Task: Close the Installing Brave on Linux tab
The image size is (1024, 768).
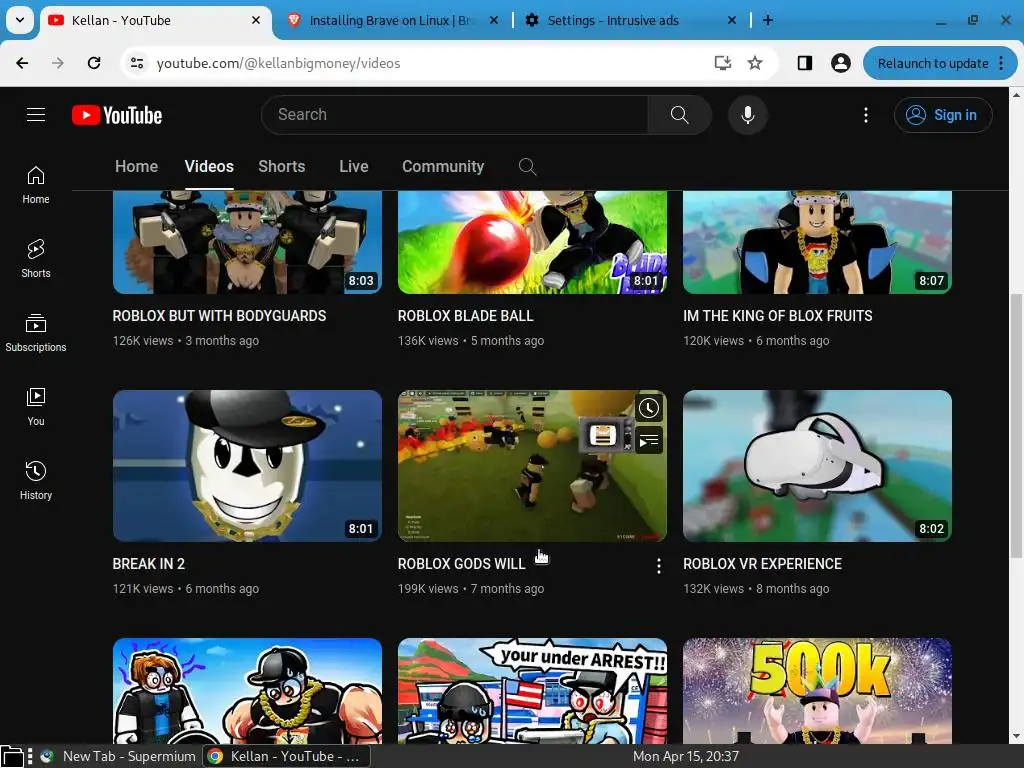Action: coord(494,20)
